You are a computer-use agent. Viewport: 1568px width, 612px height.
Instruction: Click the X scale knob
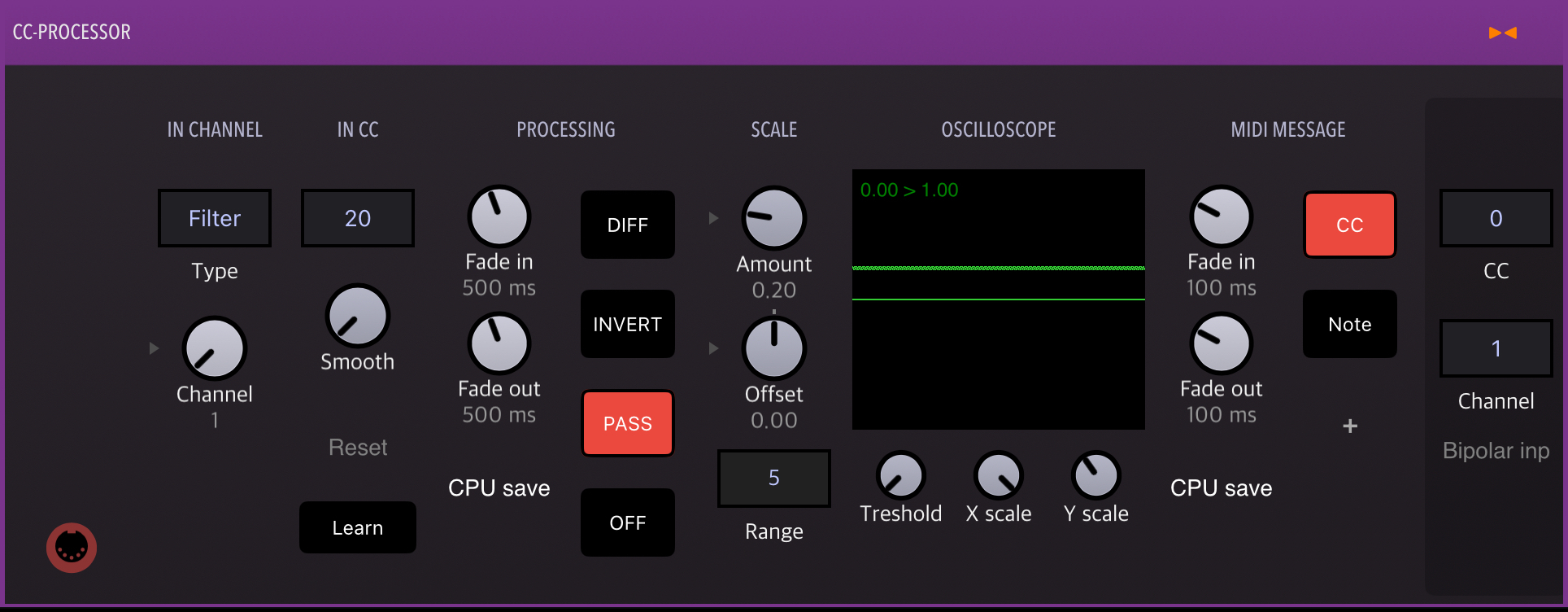(999, 475)
